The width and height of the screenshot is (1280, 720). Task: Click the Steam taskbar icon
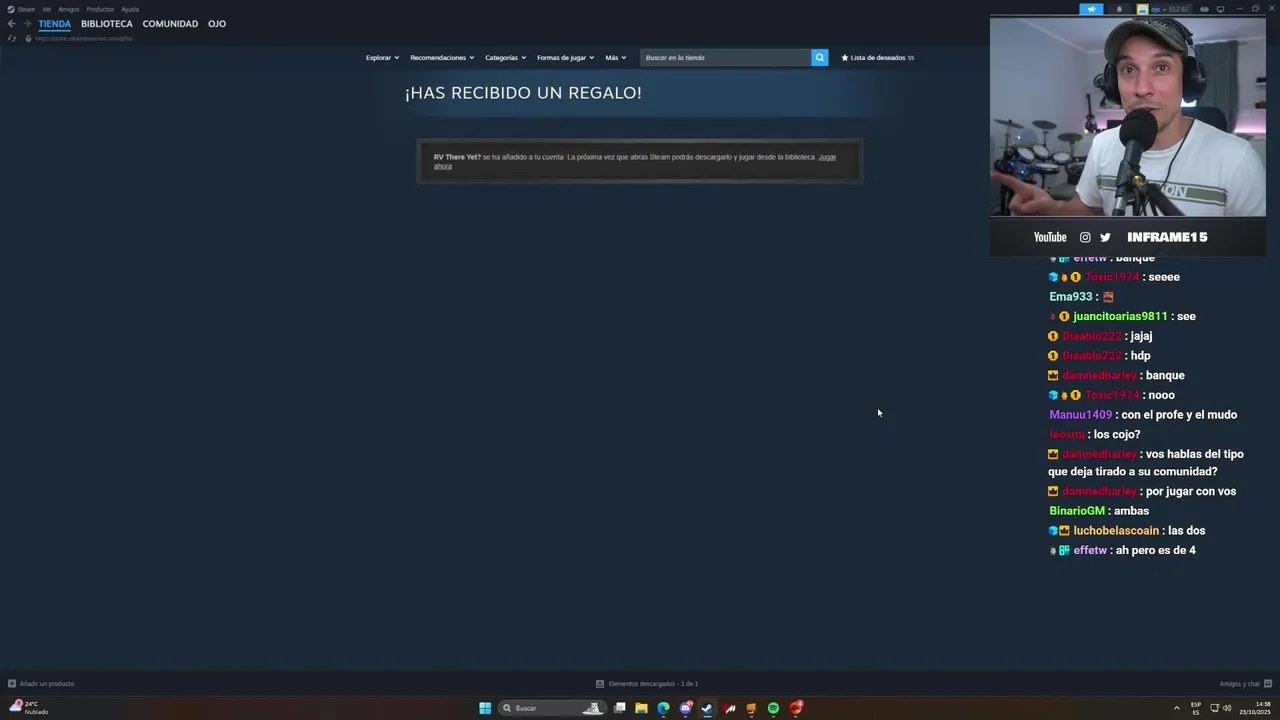tap(707, 708)
